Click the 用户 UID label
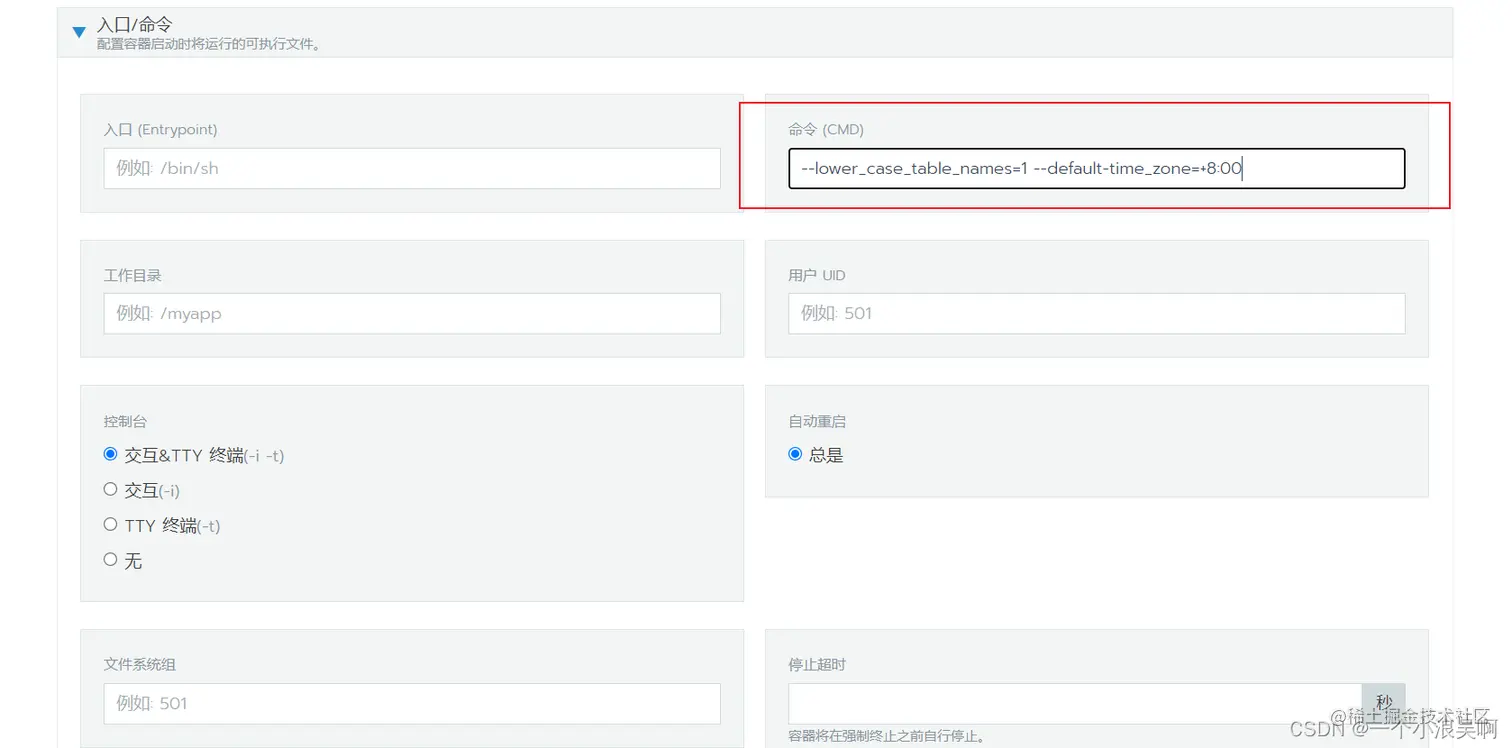The height and width of the screenshot is (748, 1512). [x=817, y=275]
